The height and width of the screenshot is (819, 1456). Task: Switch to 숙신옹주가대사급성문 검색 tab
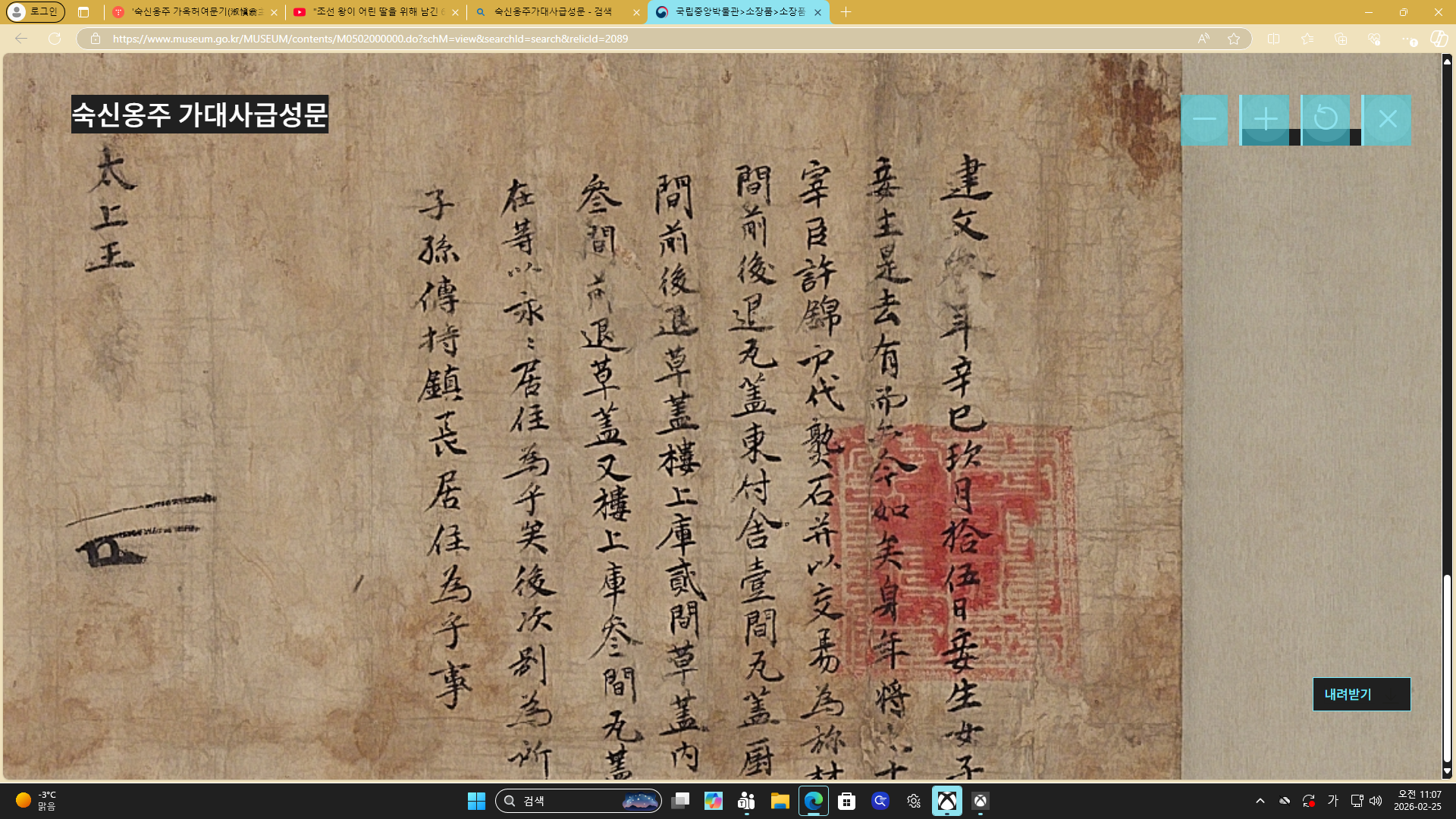(x=554, y=12)
